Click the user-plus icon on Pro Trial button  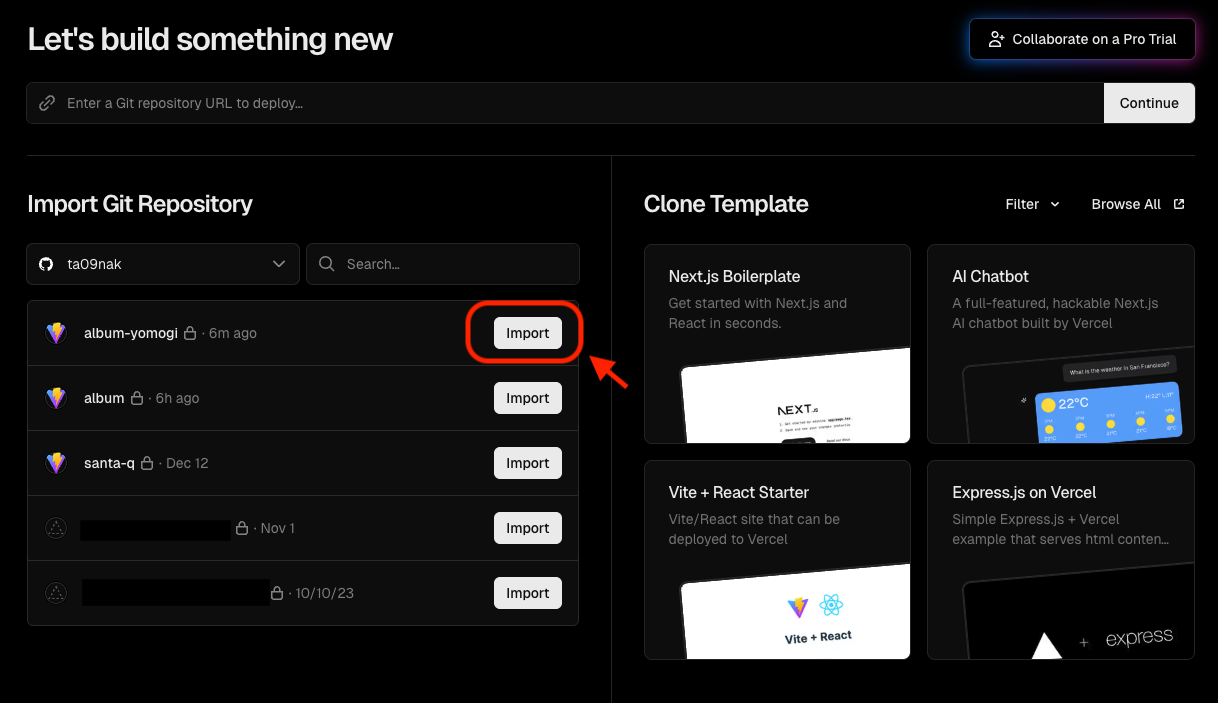[x=996, y=39]
